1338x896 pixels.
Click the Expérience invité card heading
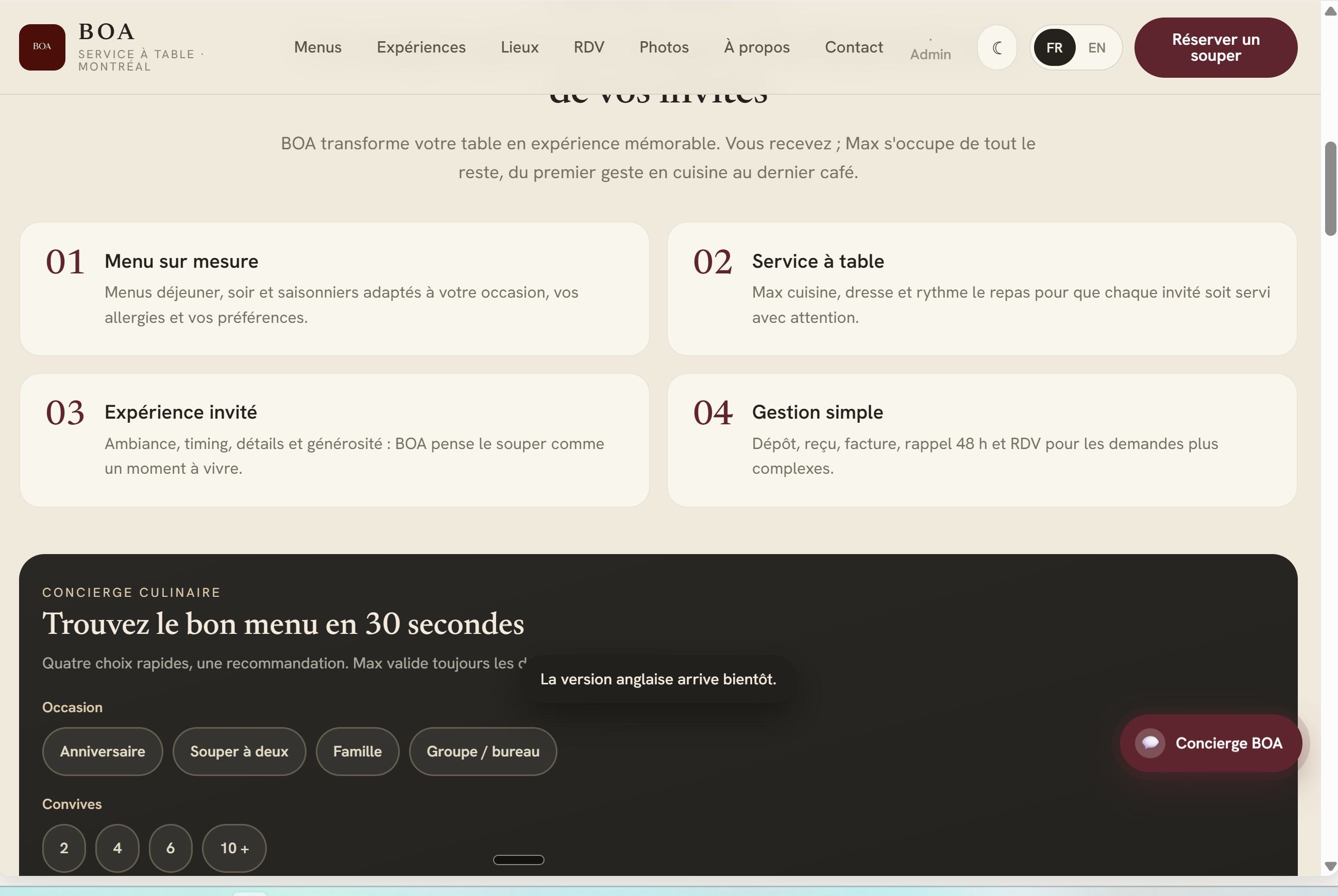pyautogui.click(x=181, y=412)
